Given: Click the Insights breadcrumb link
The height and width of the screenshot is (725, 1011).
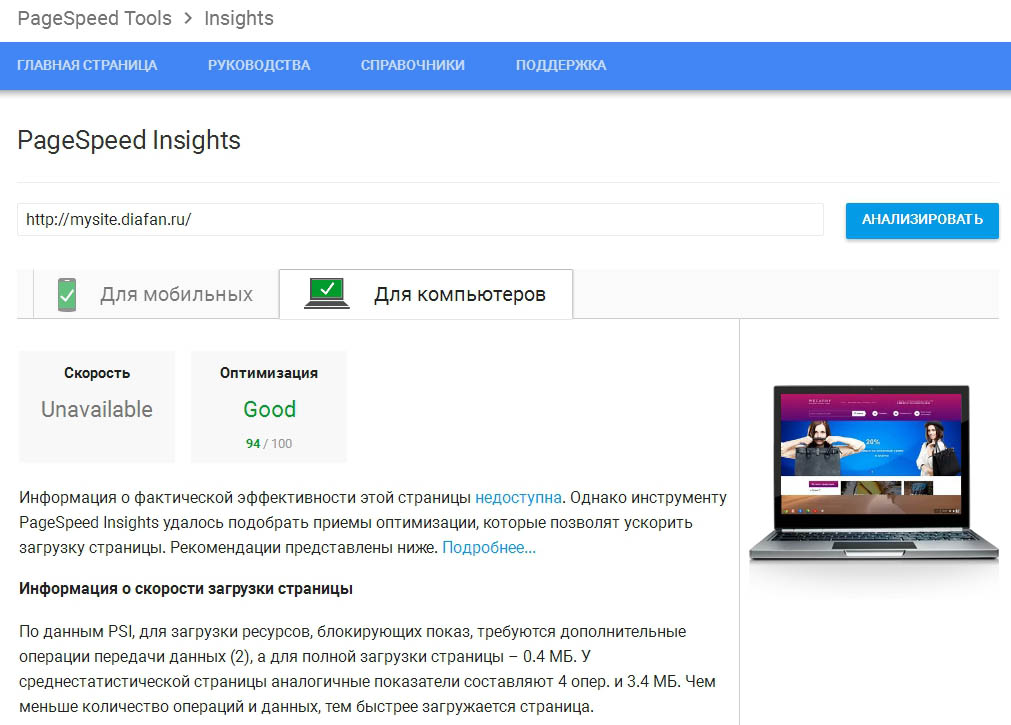Looking at the screenshot, I should tap(239, 18).
